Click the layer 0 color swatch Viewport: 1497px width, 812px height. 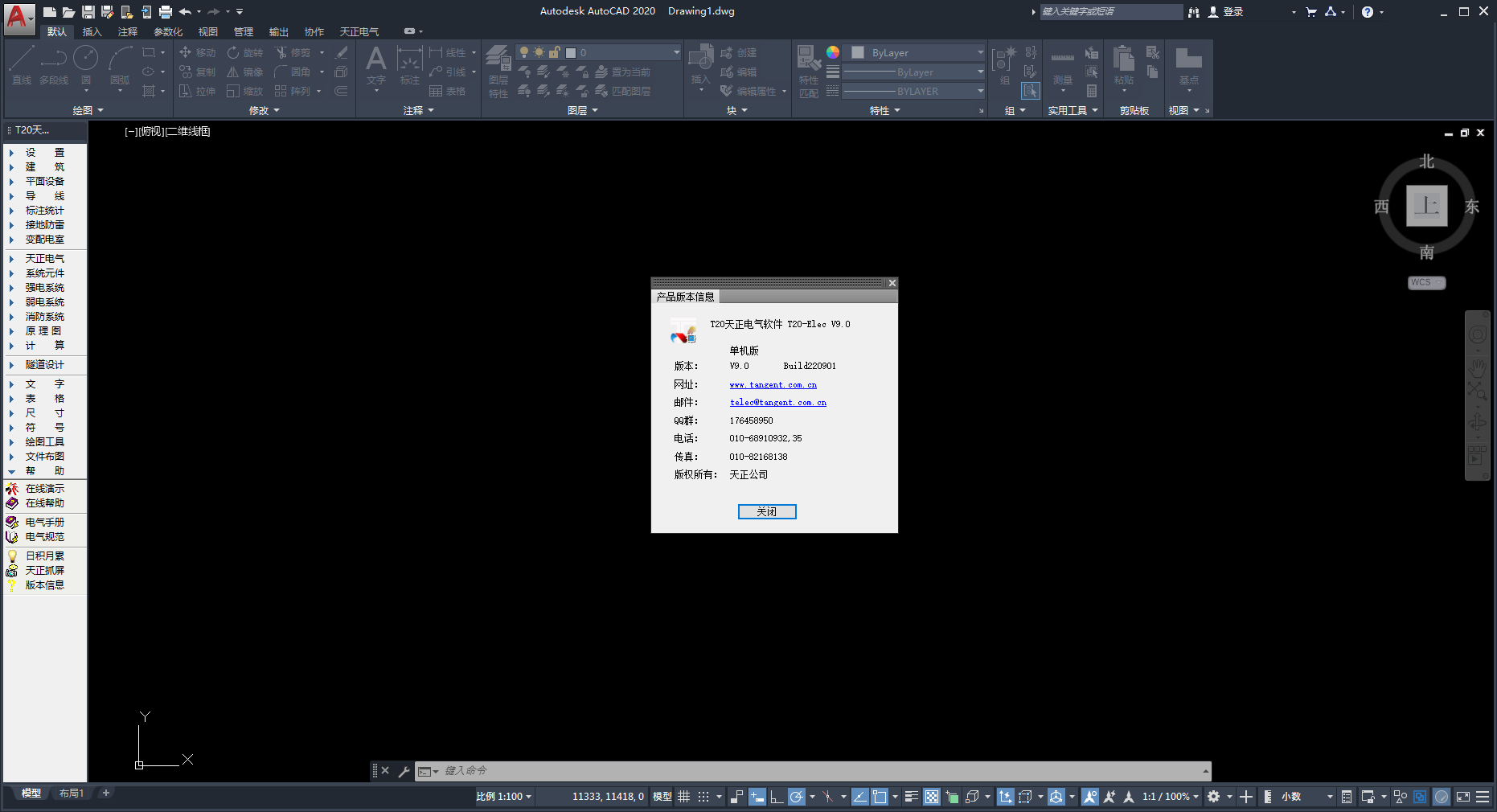[x=571, y=52]
